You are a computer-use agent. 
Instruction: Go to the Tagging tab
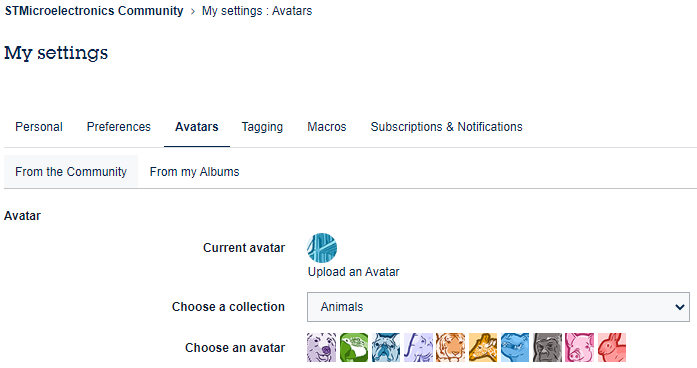point(262,127)
